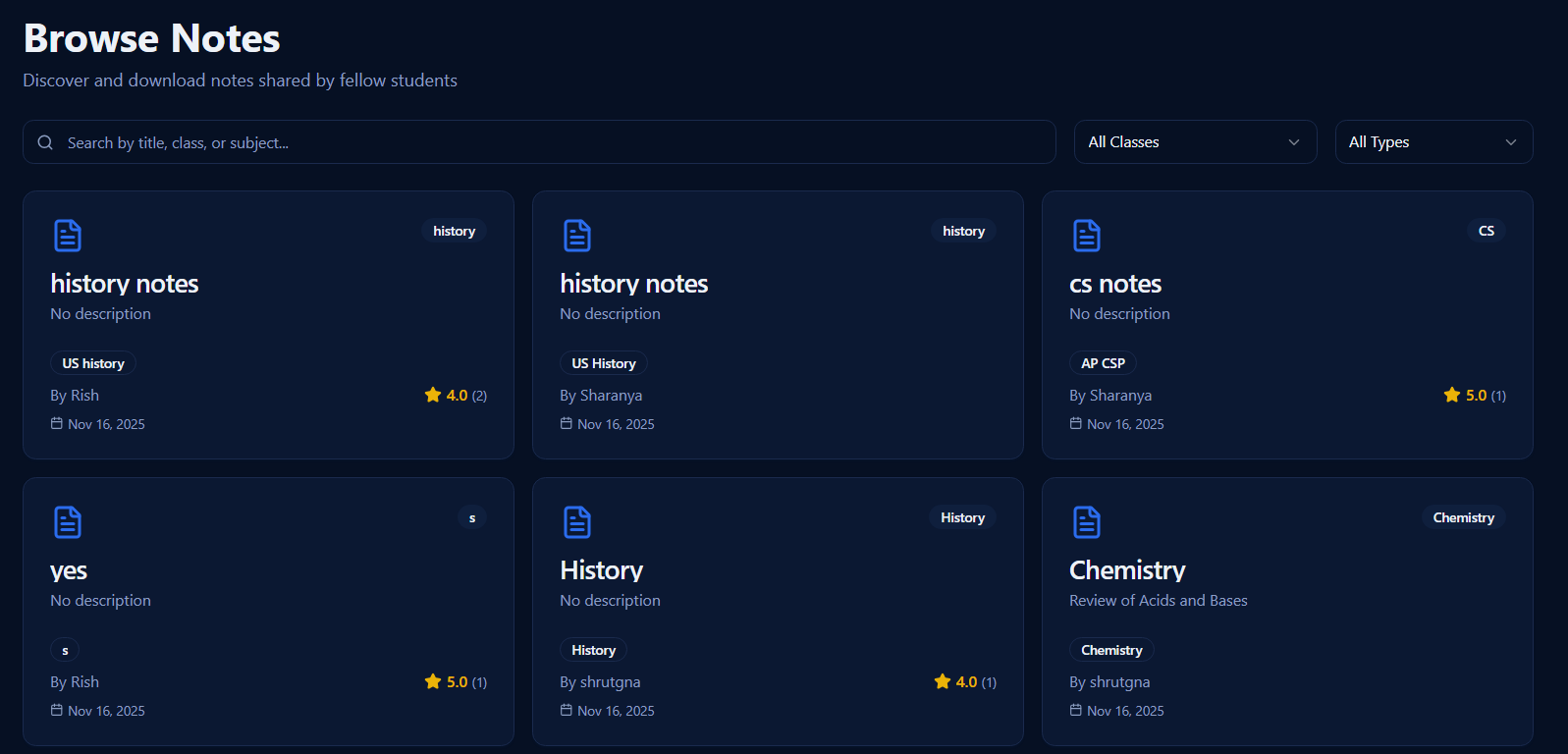Click history badge on Sharanya's history notes card
Image resolution: width=1568 pixels, height=754 pixels.
click(x=963, y=231)
